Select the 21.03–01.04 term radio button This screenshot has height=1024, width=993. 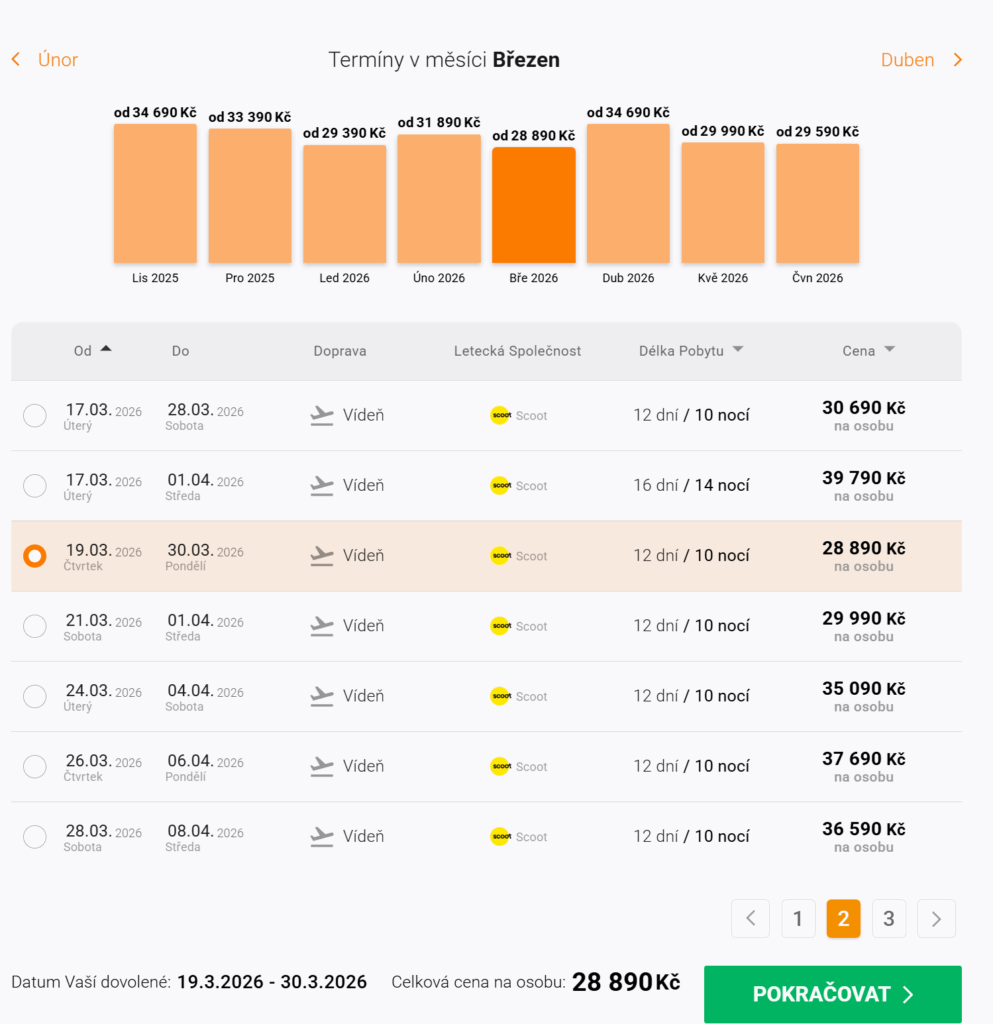35,626
